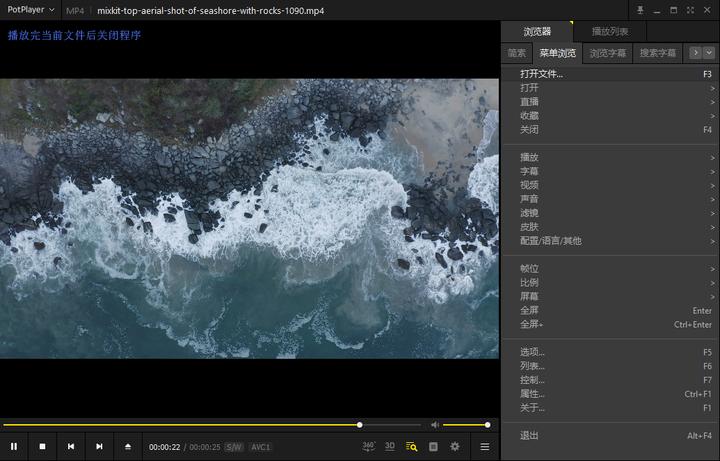This screenshot has height=461, width=720.
Task: Open the playback settings gear icon
Action: coord(455,446)
